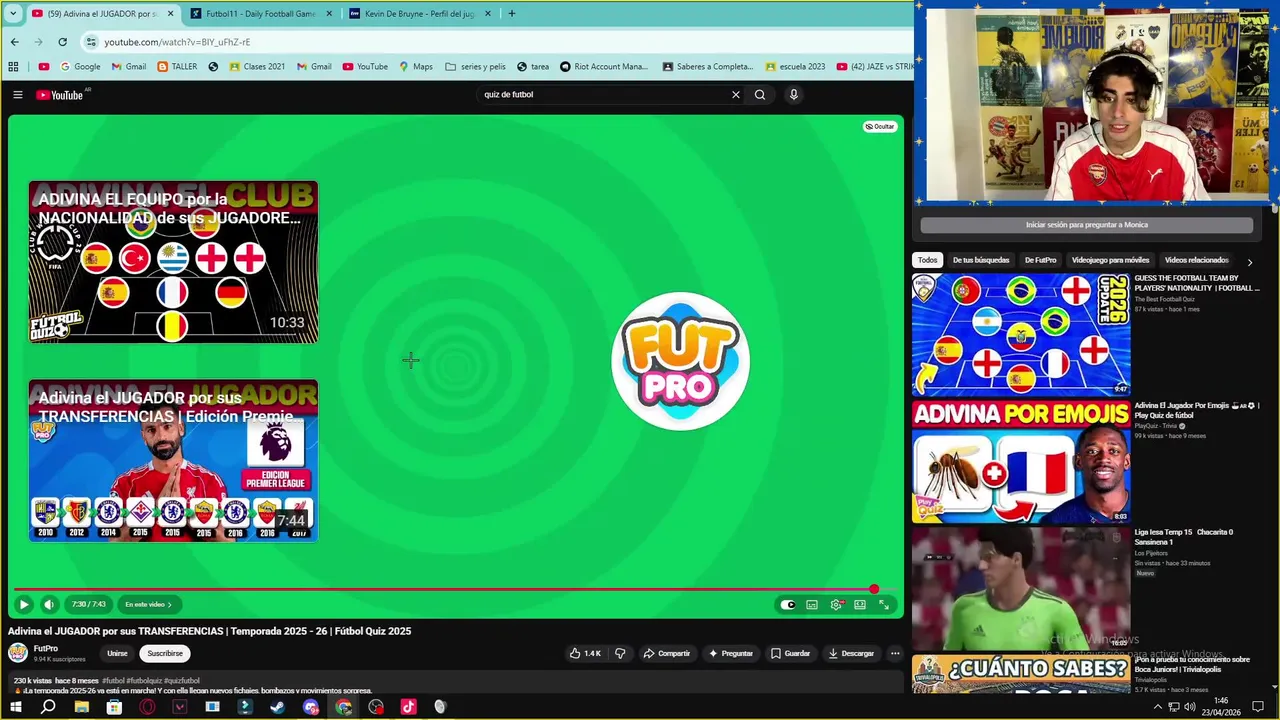Open the FutPro channel avatar
Viewport: 1280px width, 720px height.
tap(18, 653)
